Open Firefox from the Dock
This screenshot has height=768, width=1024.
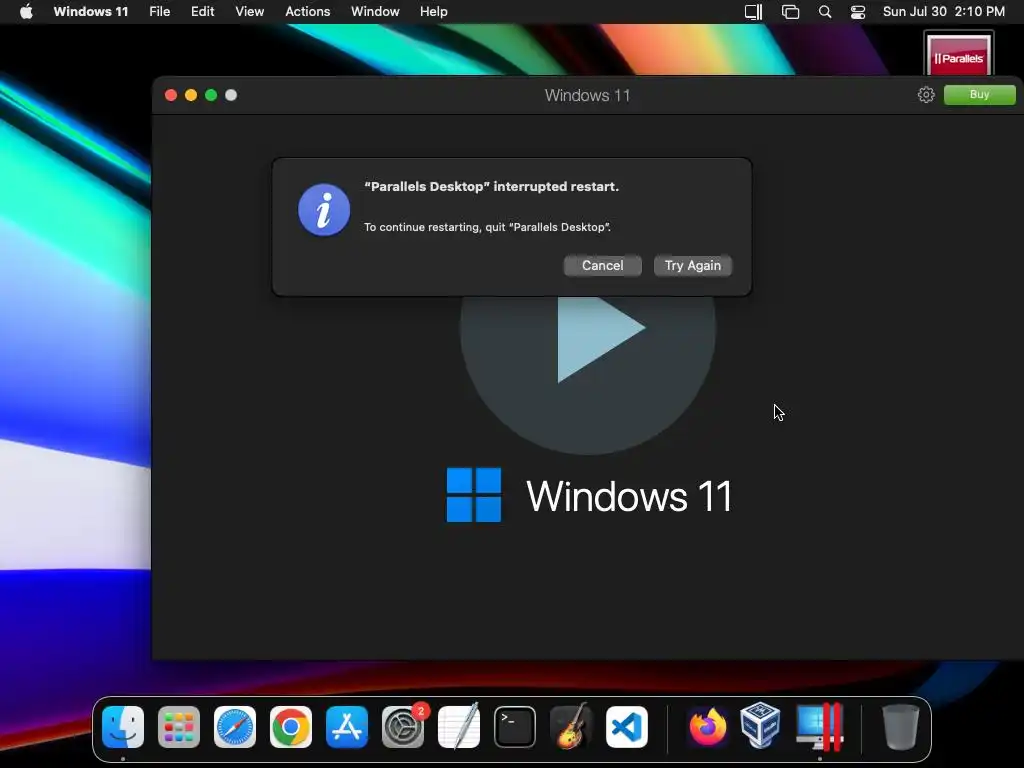pyautogui.click(x=708, y=727)
